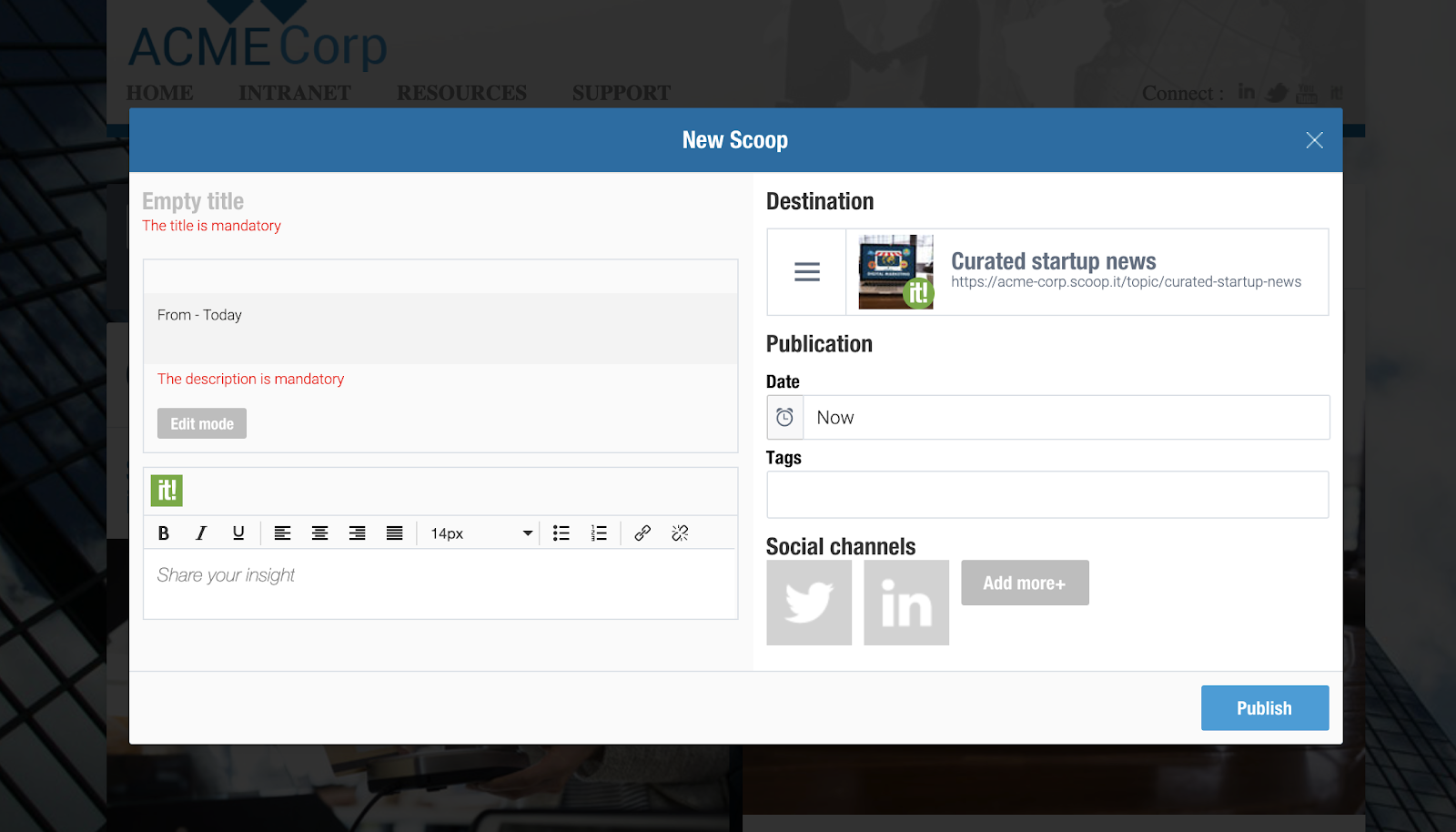Viewport: 1456px width, 832px height.
Task: Open the curated-startup-news topic URL
Action: 1127,282
